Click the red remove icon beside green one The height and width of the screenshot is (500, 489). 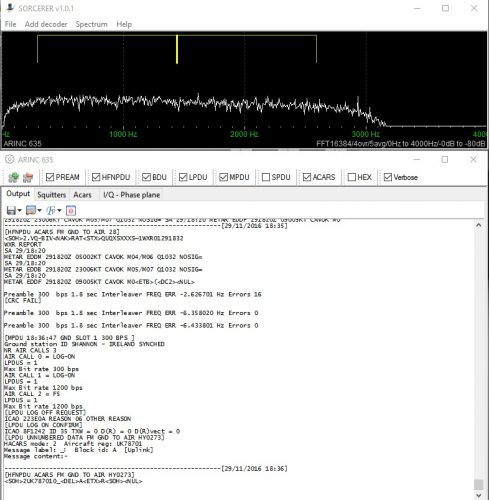click(28, 177)
